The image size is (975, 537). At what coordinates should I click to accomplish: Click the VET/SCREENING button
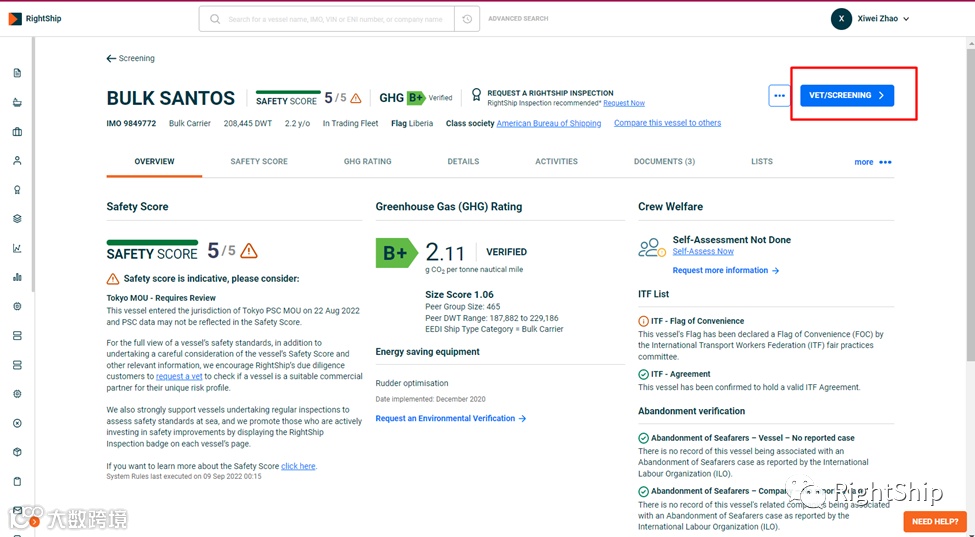coord(847,96)
